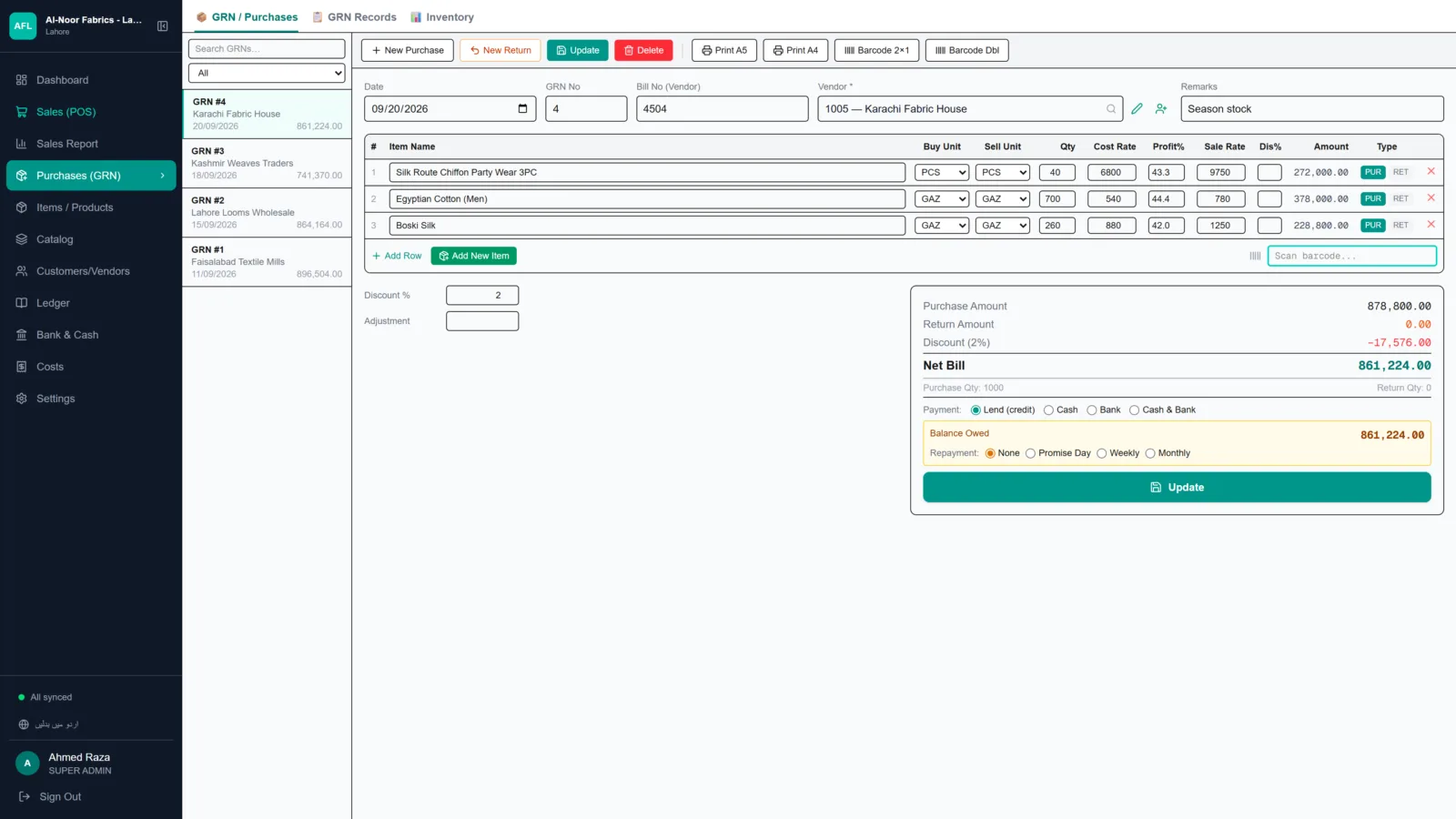
Task: Click the red Delete button
Action: (x=643, y=51)
